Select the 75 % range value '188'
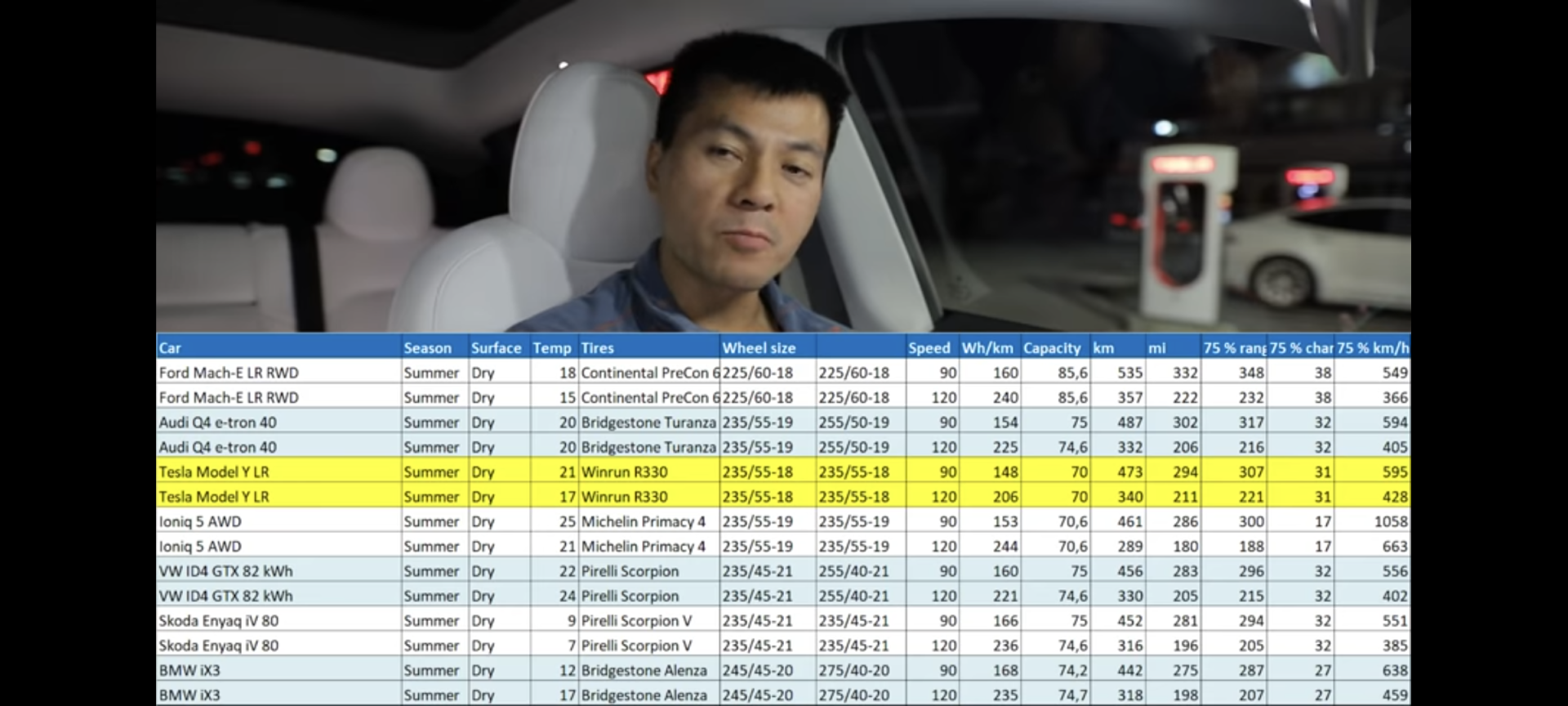Screen dimensions: 1568x706 pyautogui.click(x=1251, y=546)
